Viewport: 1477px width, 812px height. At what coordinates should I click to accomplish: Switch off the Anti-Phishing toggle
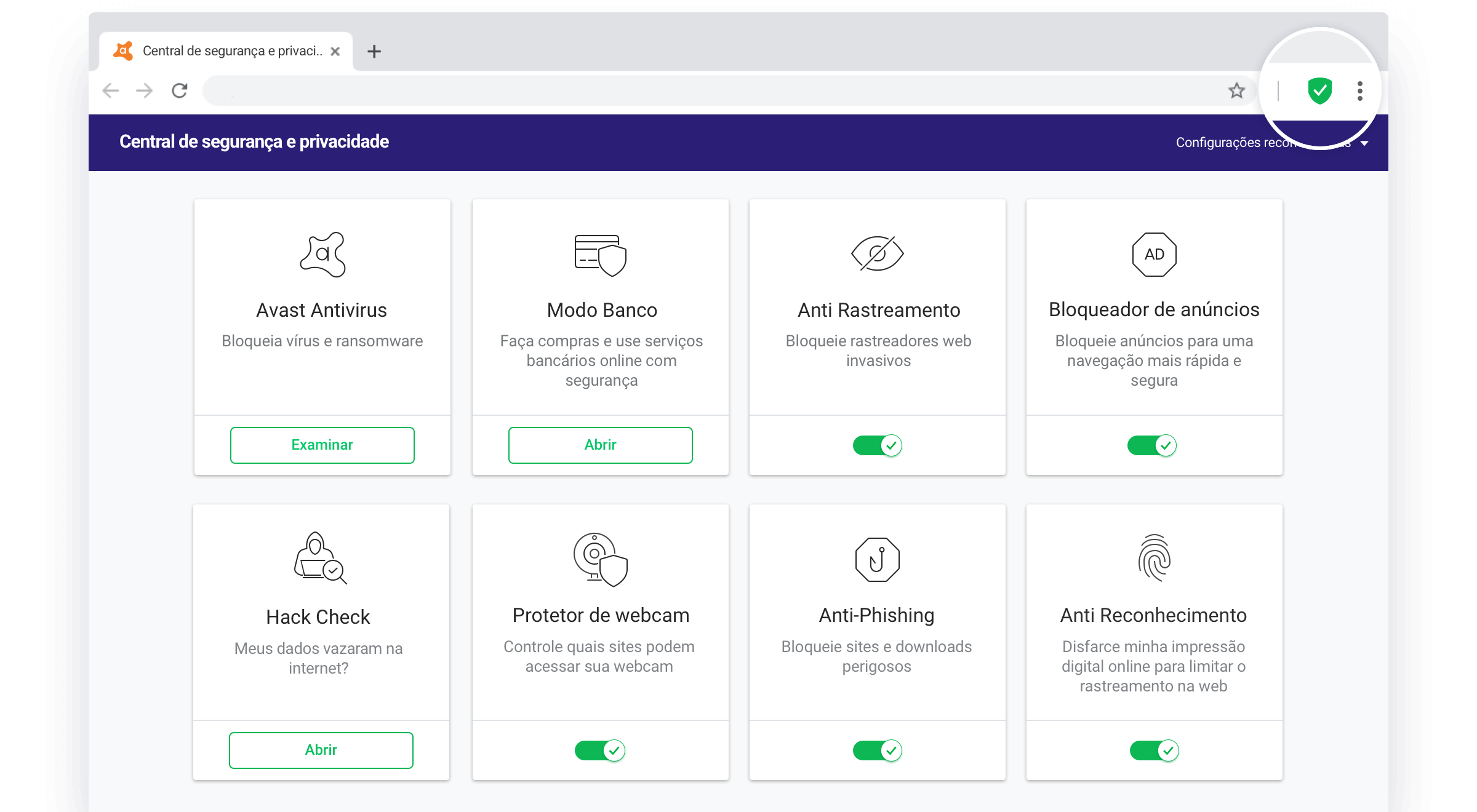point(878,750)
